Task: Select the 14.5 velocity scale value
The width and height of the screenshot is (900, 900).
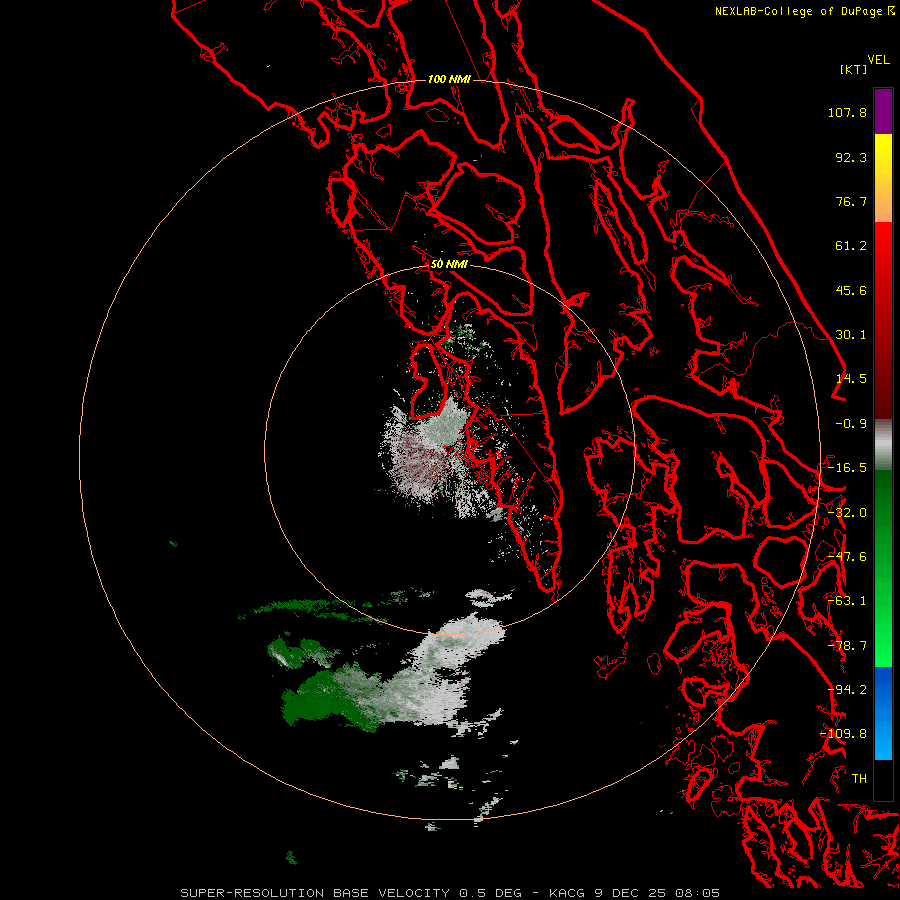Action: click(851, 379)
